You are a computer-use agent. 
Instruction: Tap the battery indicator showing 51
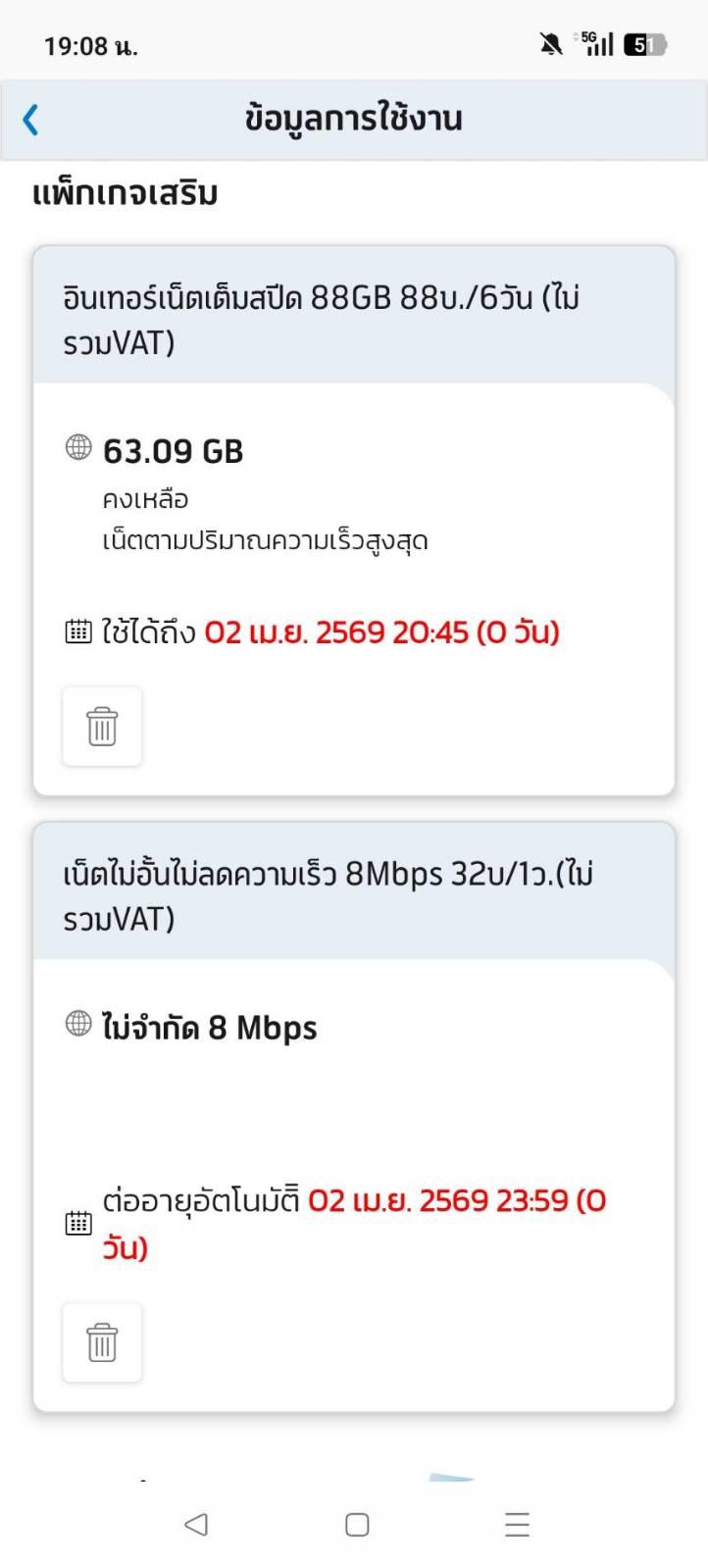[645, 44]
